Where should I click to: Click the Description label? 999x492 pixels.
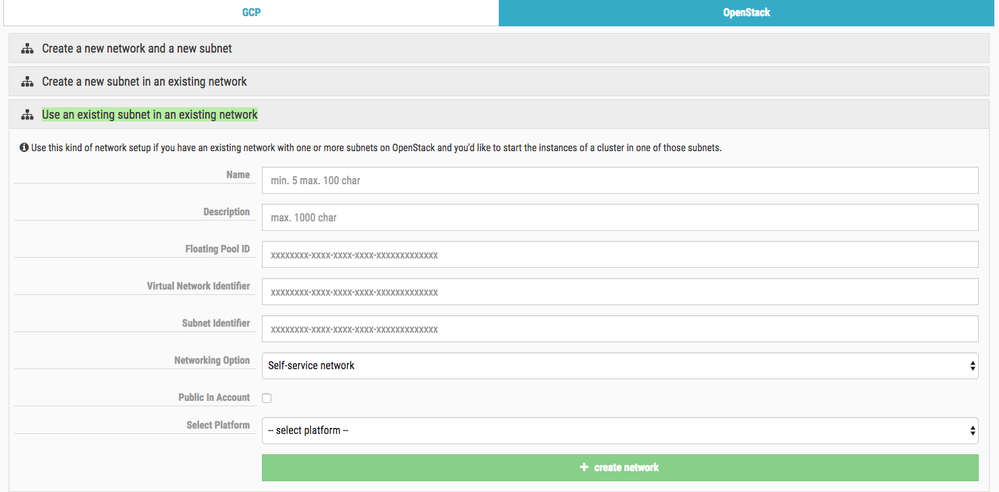pos(227,212)
